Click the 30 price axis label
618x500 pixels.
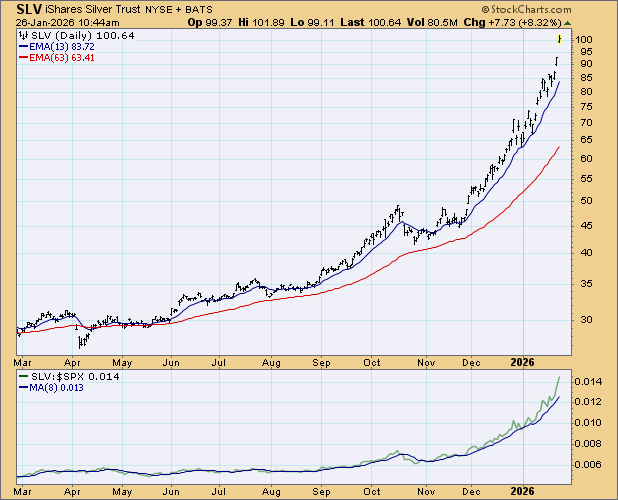click(586, 320)
